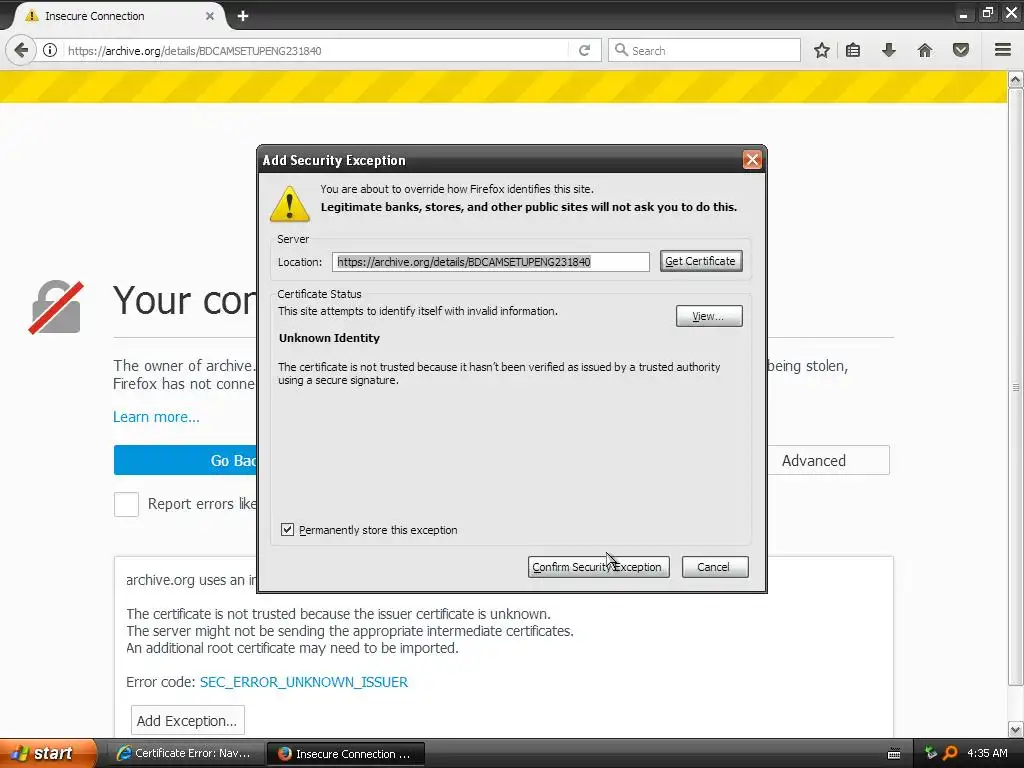Click the keyboard icon in taskbar
1024x768 pixels.
tap(894, 754)
